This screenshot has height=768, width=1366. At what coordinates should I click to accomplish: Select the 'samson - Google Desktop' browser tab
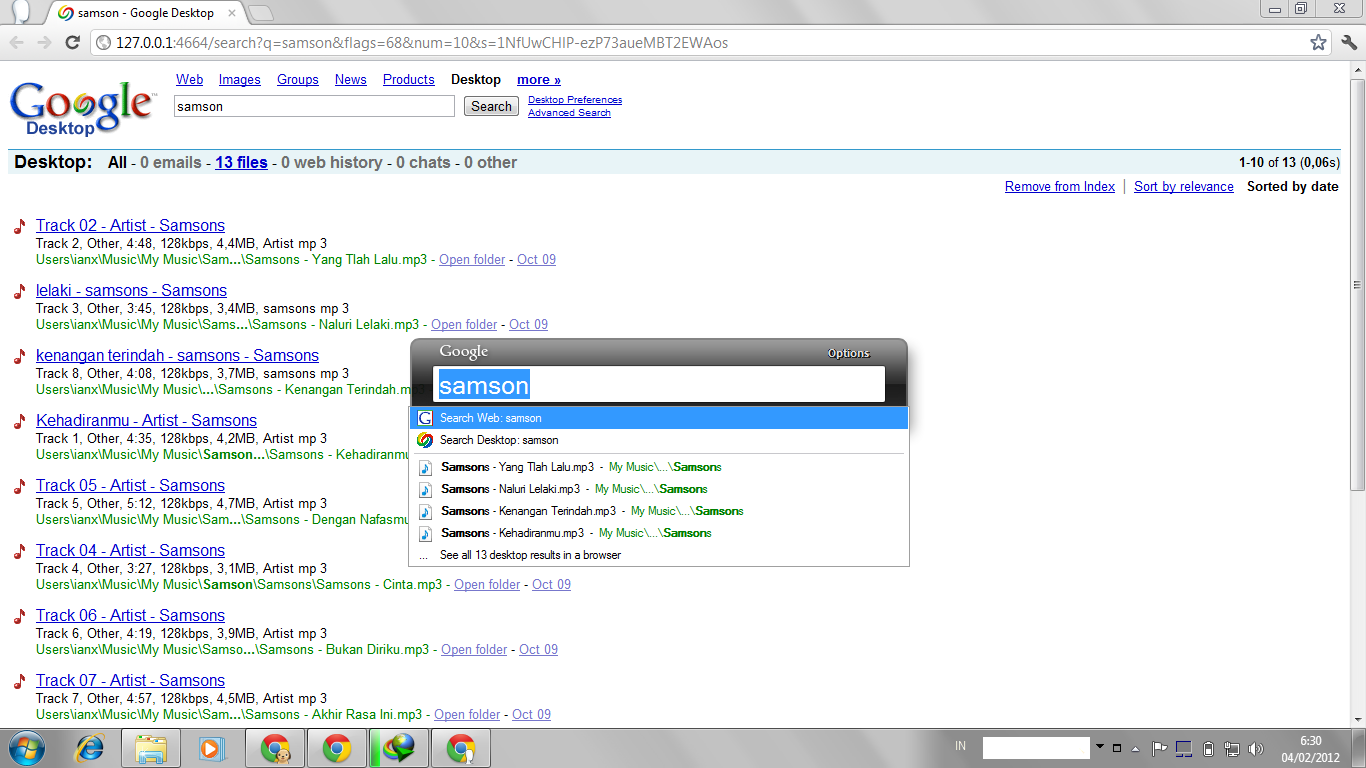[145, 13]
